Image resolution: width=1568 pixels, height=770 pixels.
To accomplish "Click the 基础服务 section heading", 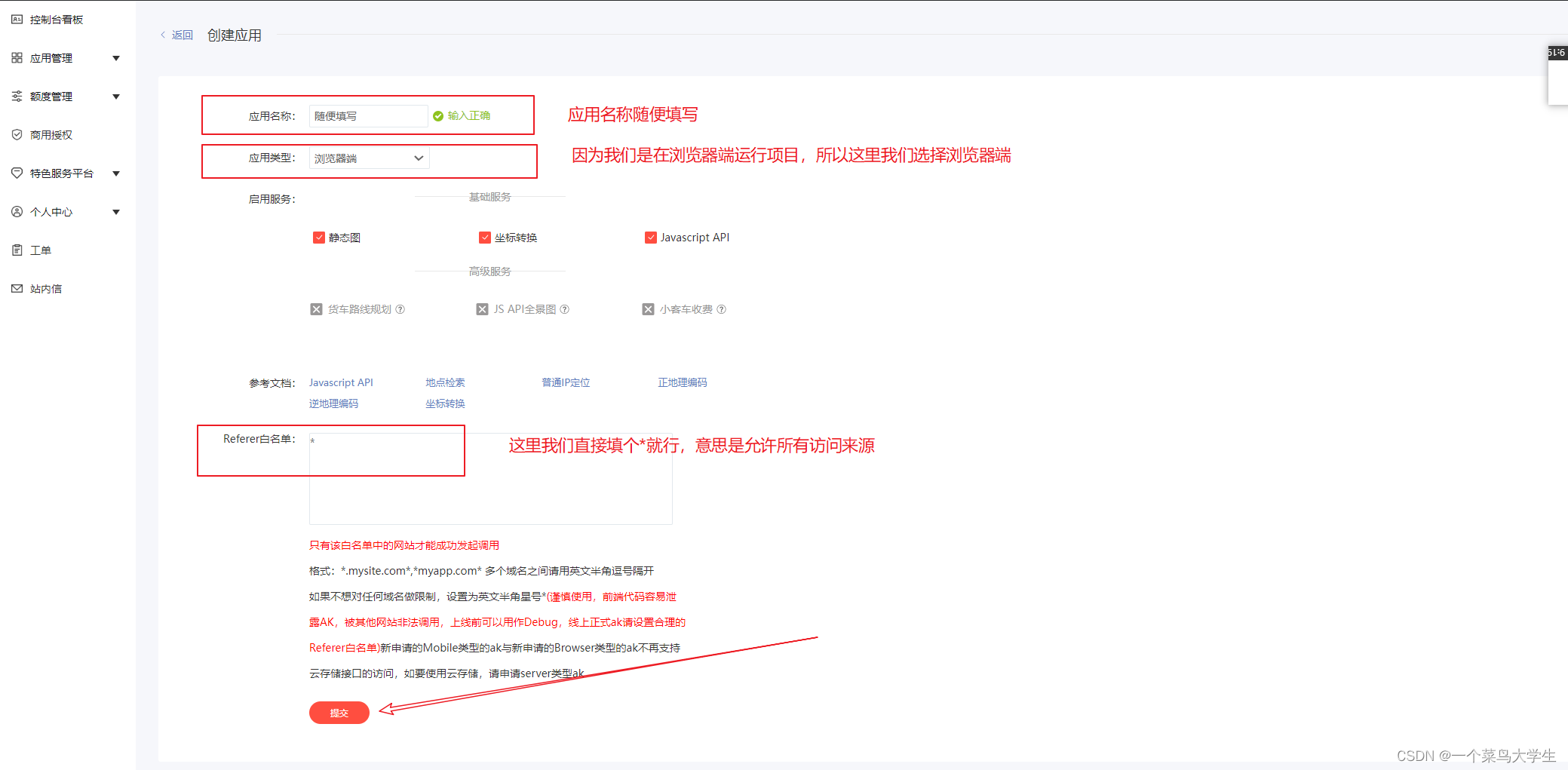I will coord(490,197).
